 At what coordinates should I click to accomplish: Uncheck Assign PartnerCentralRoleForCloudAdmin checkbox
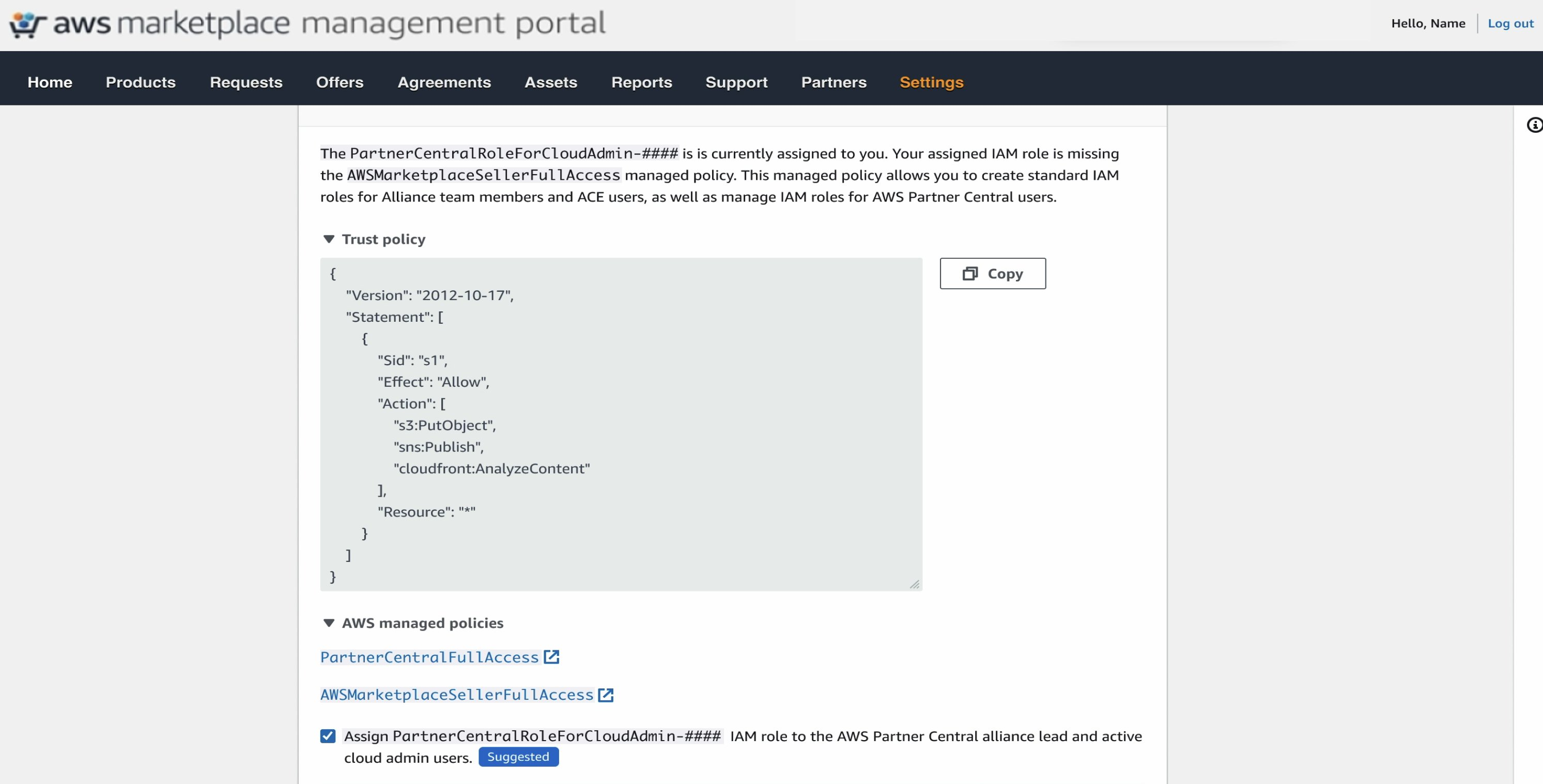328,736
